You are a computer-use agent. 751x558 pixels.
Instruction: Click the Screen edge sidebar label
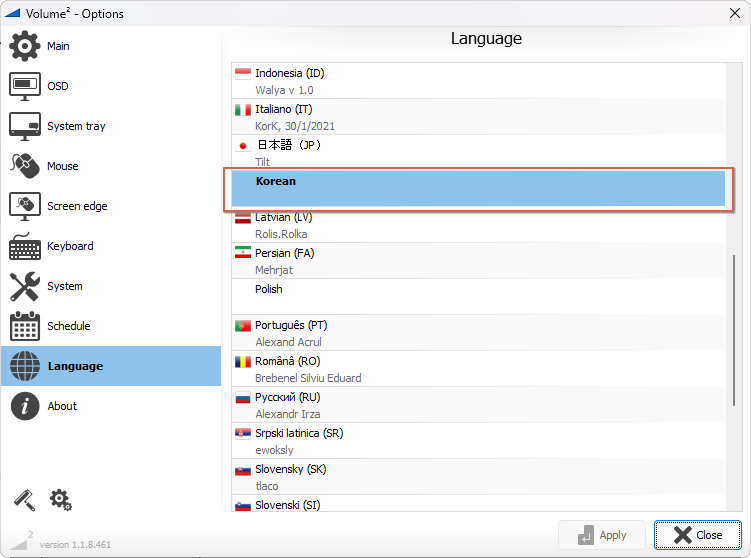[77, 206]
